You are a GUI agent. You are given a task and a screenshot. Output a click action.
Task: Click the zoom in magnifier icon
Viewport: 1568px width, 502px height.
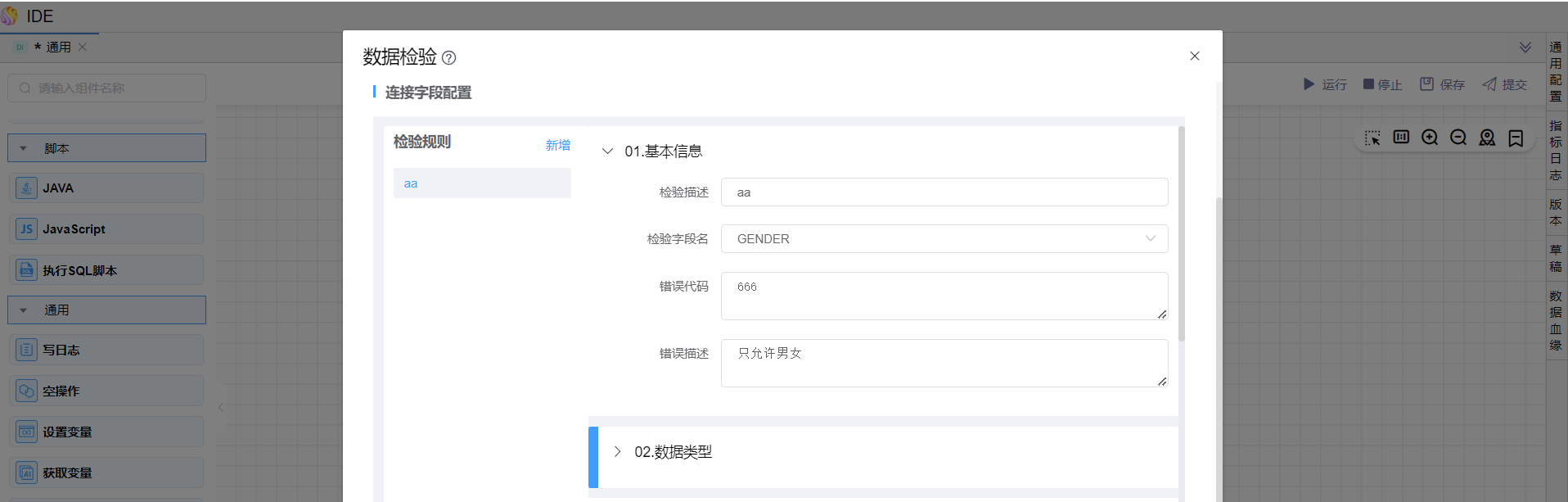coord(1430,138)
